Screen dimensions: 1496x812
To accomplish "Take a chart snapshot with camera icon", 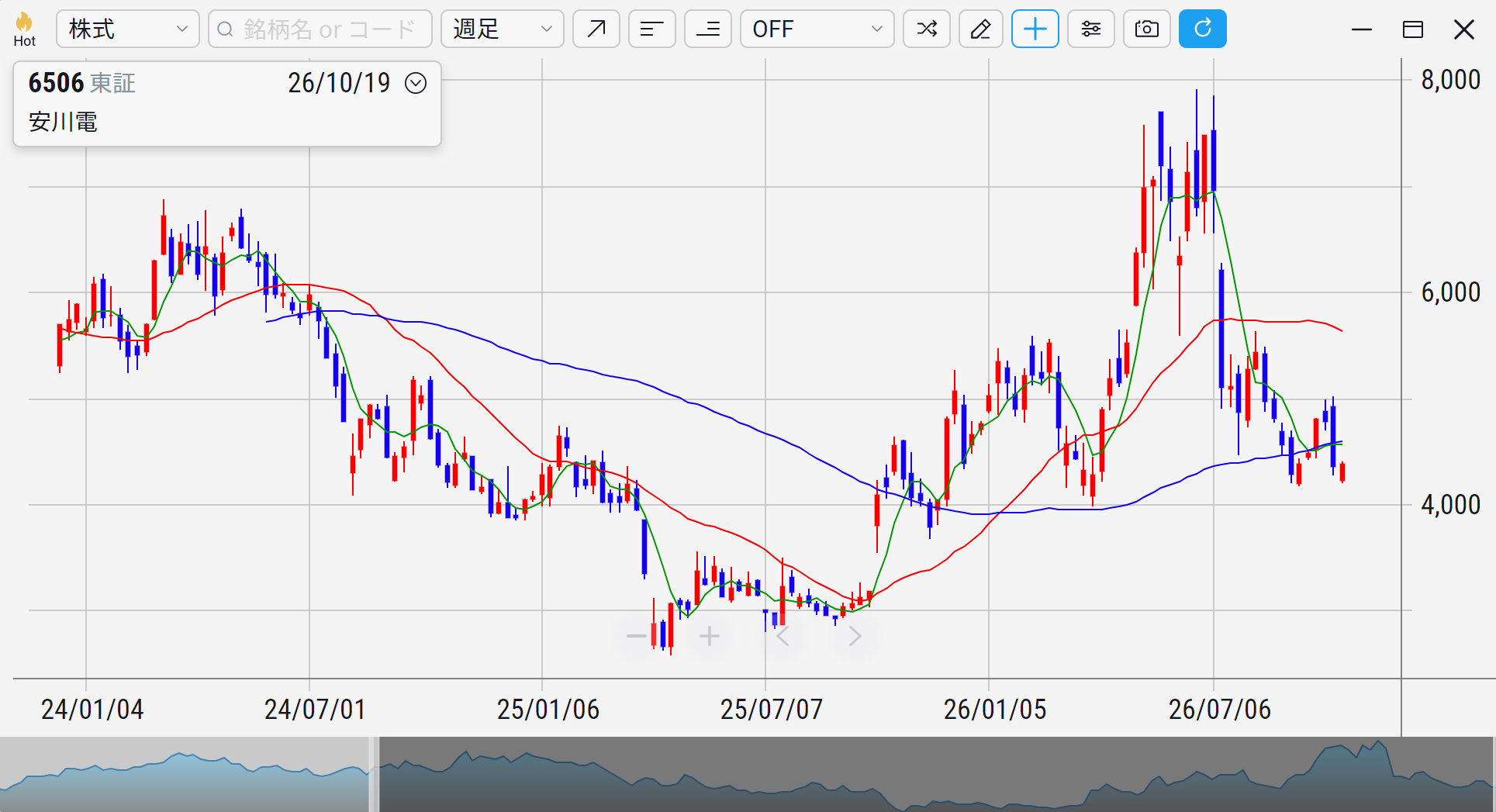I will pyautogui.click(x=1146, y=29).
